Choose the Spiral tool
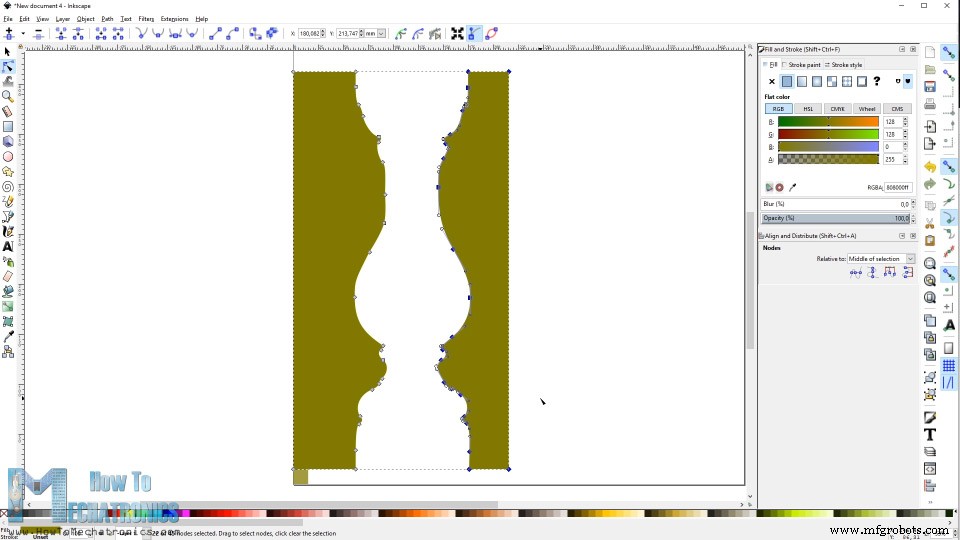Viewport: 960px width, 540px height. click(x=8, y=186)
